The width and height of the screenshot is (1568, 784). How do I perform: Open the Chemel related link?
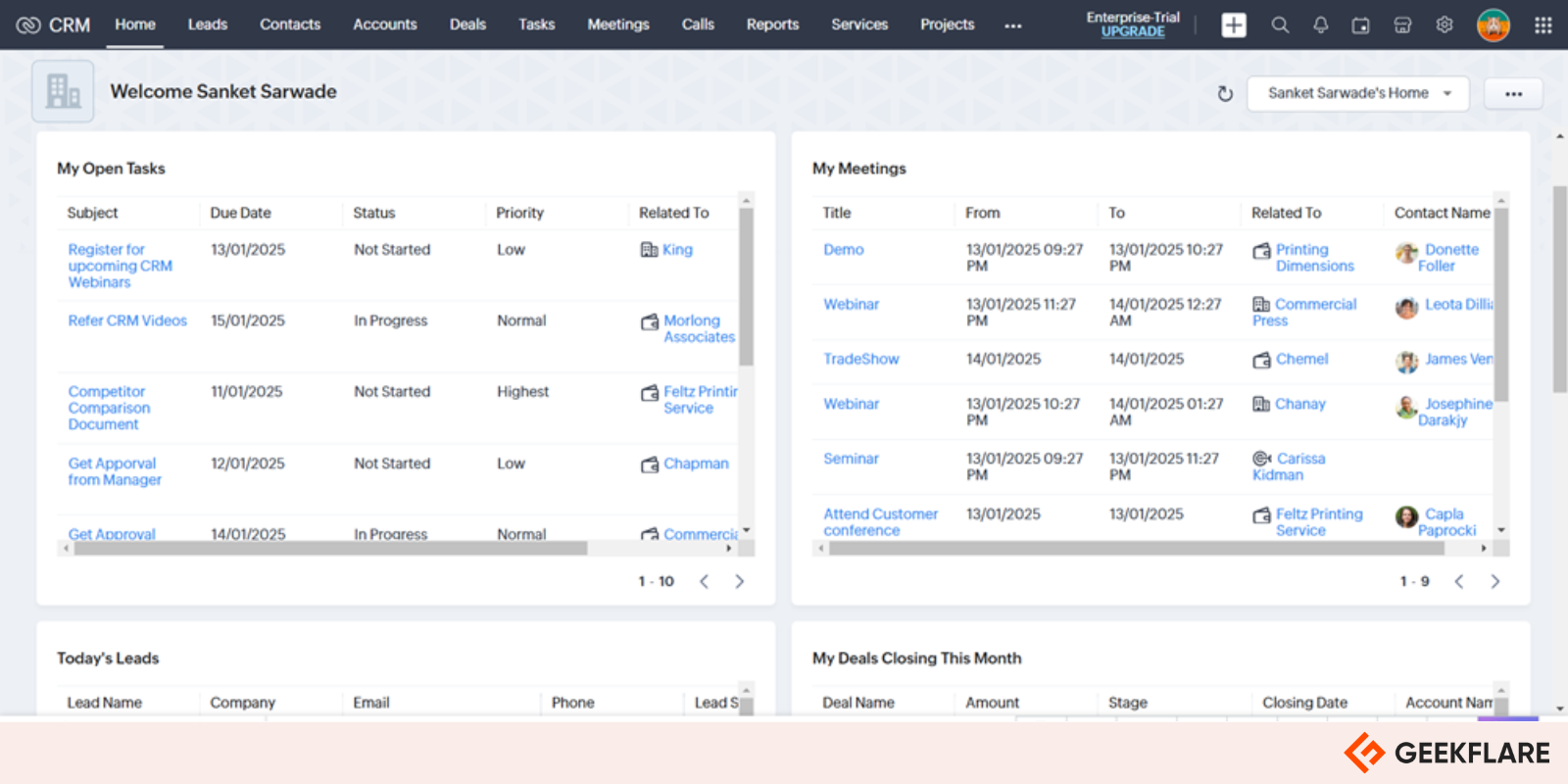click(1301, 359)
